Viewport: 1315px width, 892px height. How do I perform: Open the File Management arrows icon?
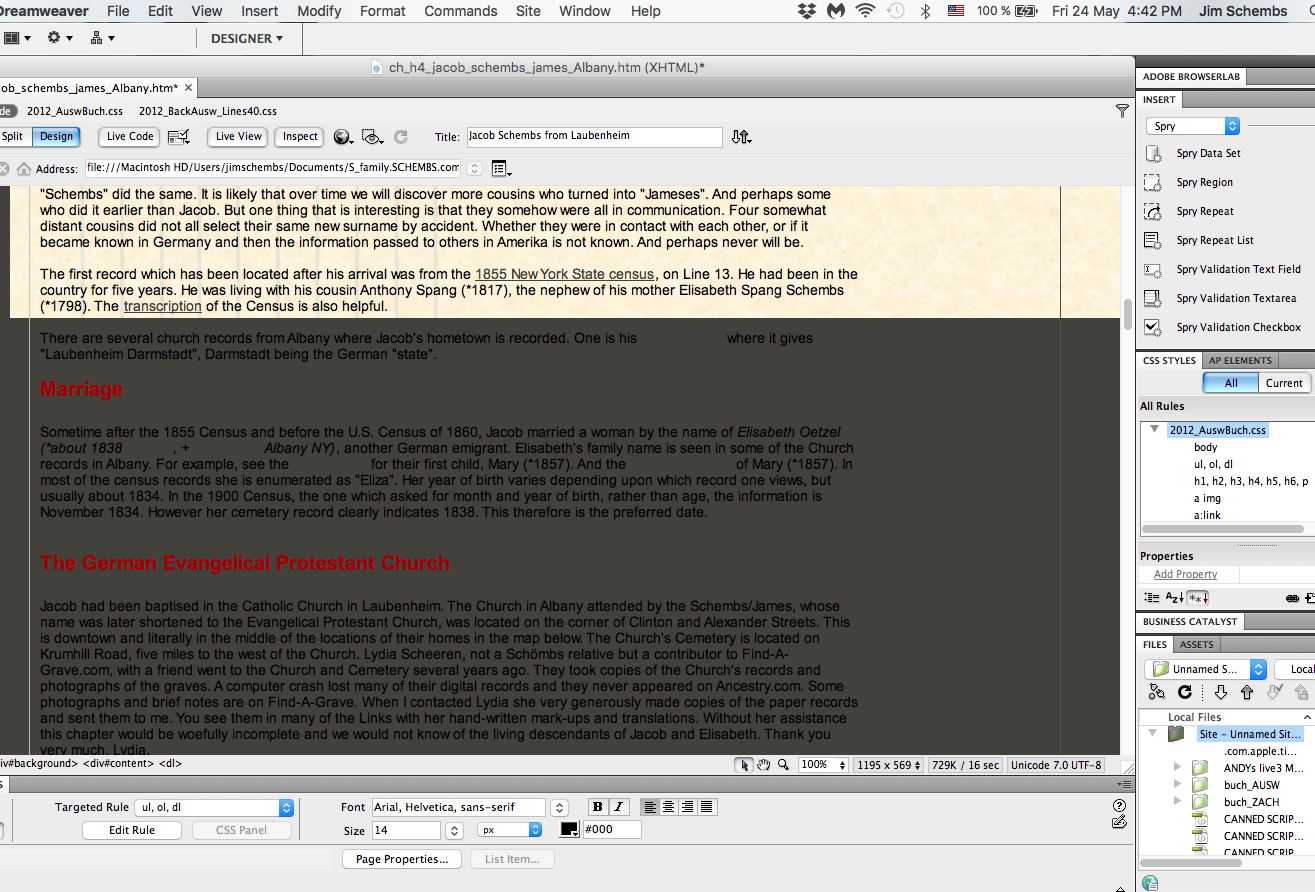(741, 137)
